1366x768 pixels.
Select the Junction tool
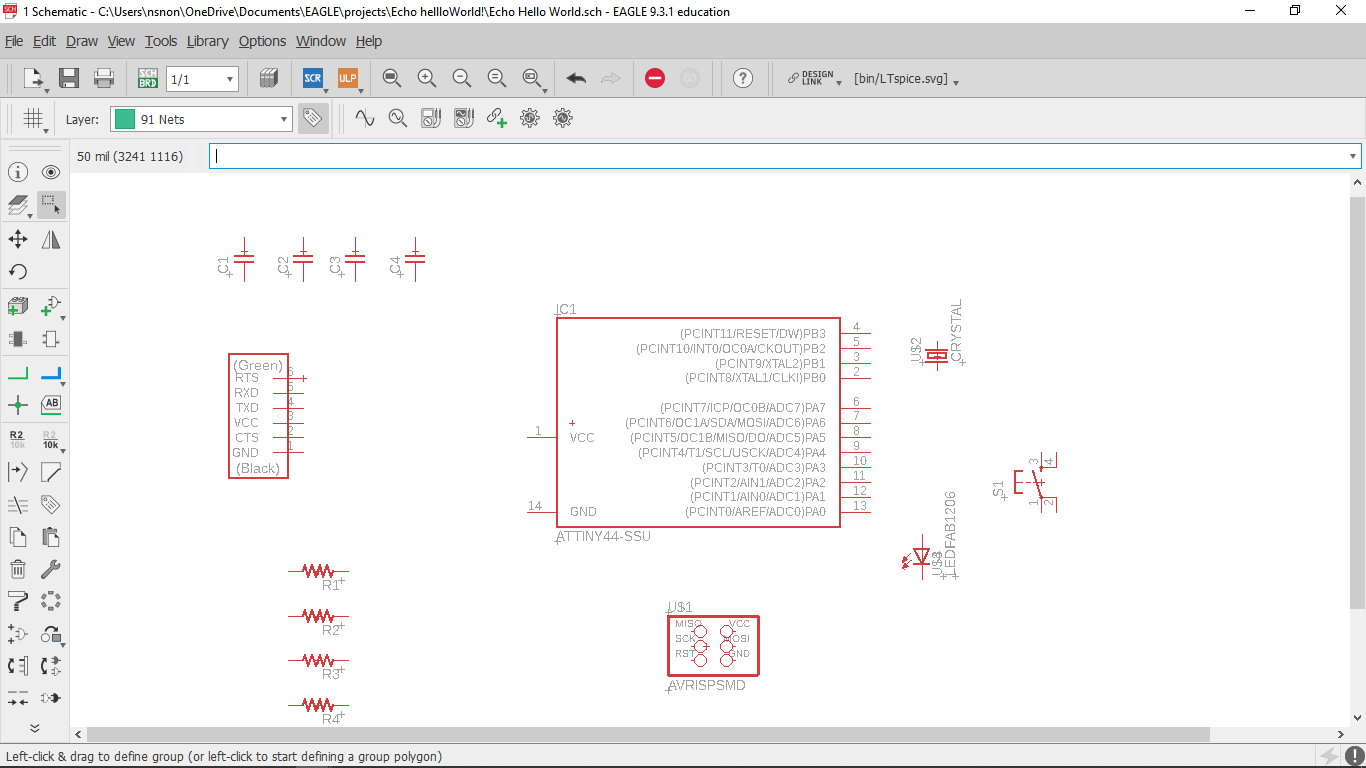click(x=18, y=405)
